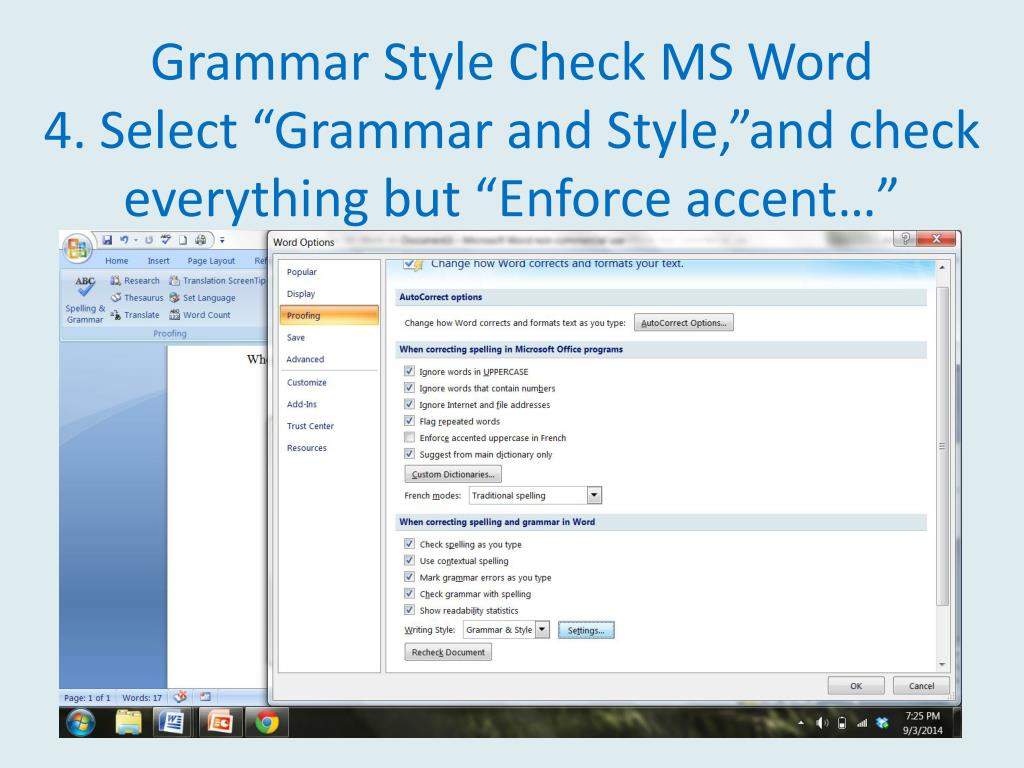Click the printer icon in Quick Access Toolbar

[200, 240]
